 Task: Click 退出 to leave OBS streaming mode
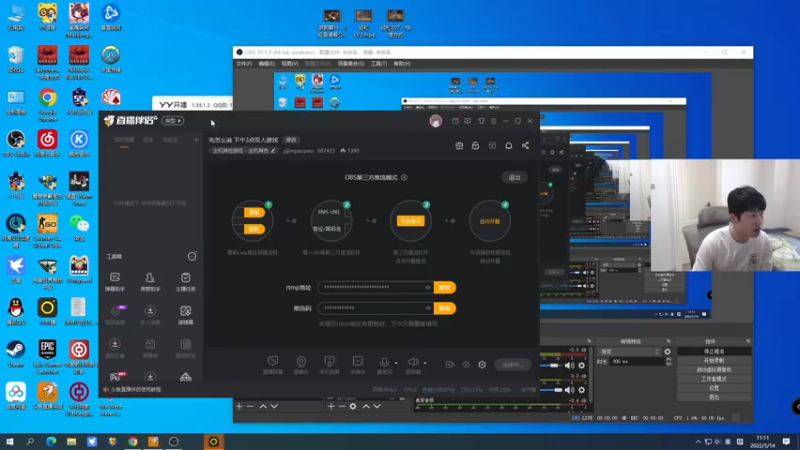(x=514, y=178)
